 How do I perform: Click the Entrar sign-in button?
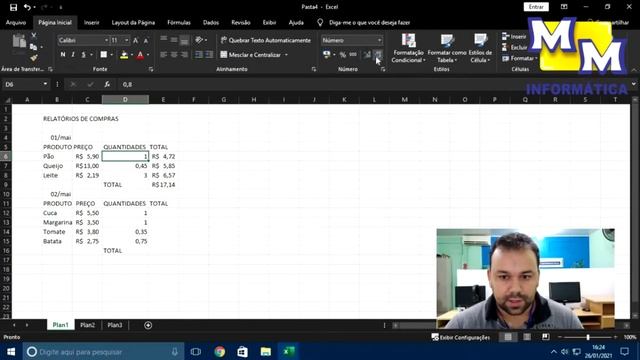click(x=536, y=7)
